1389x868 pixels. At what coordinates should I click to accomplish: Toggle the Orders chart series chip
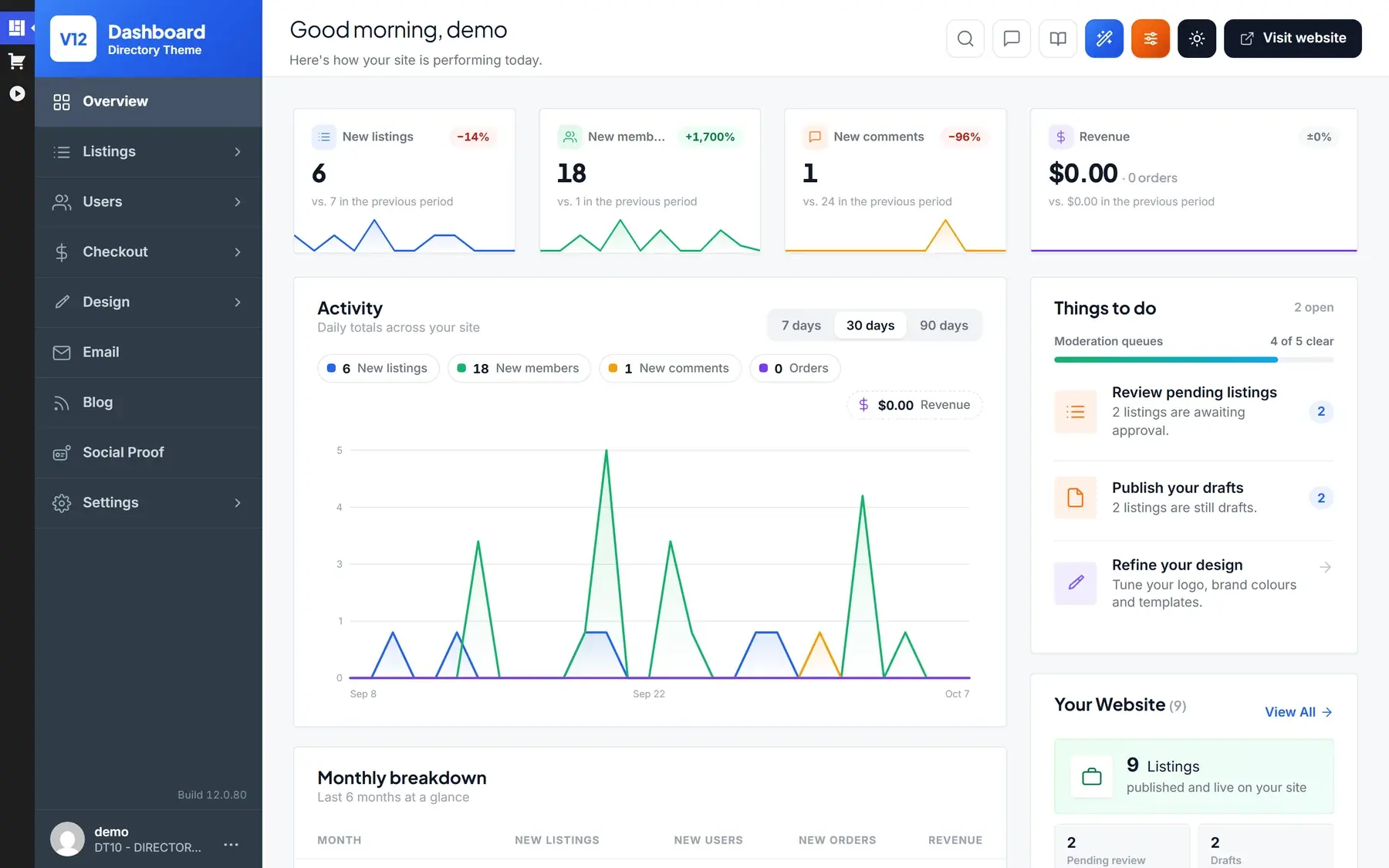point(795,369)
